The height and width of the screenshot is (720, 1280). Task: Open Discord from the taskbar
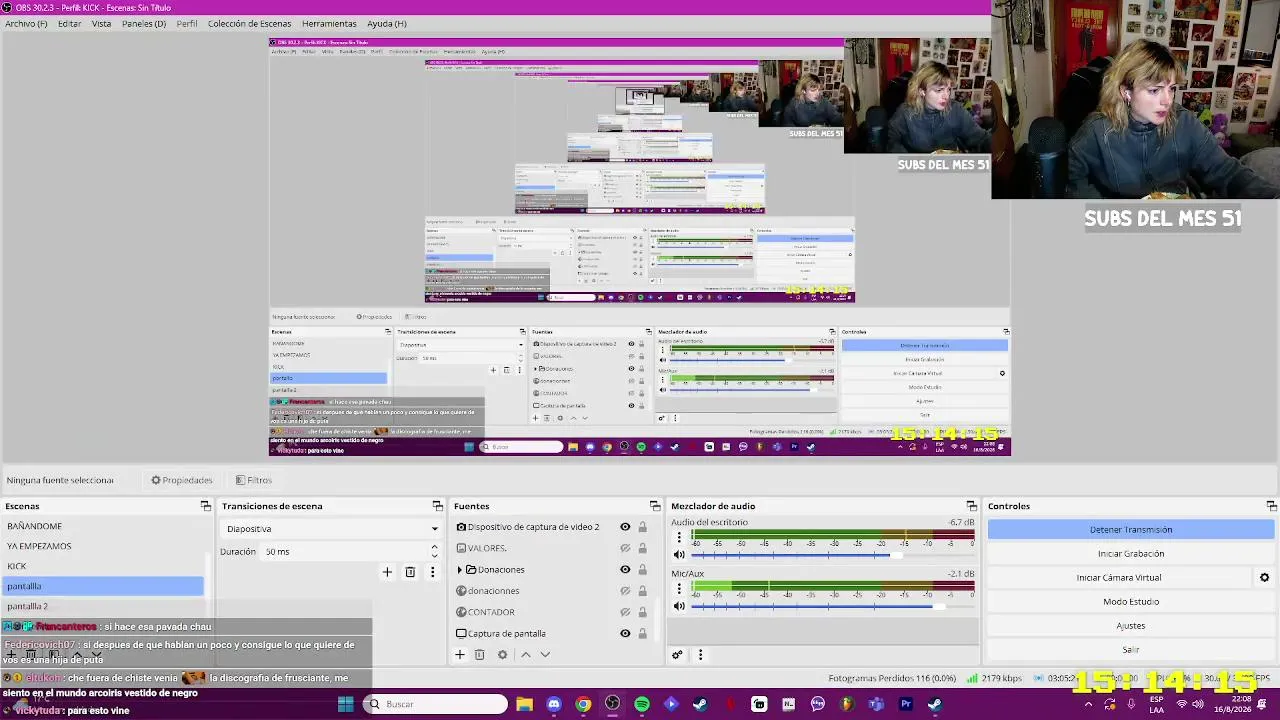tap(554, 704)
